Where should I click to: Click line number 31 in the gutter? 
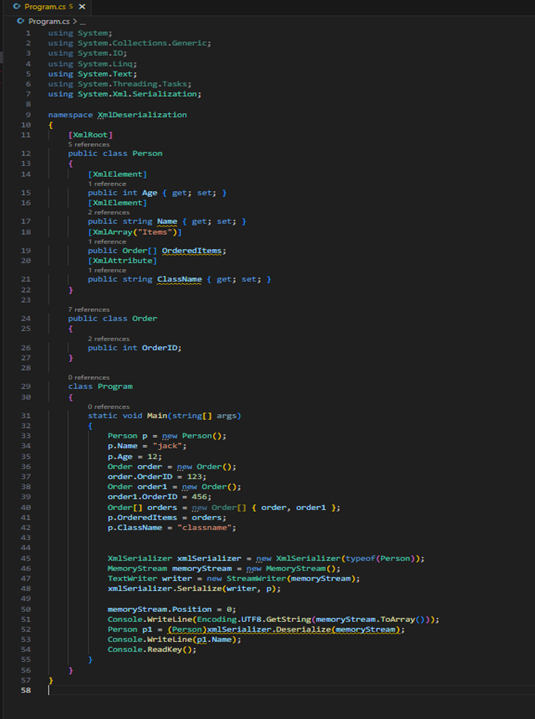click(x=26, y=416)
